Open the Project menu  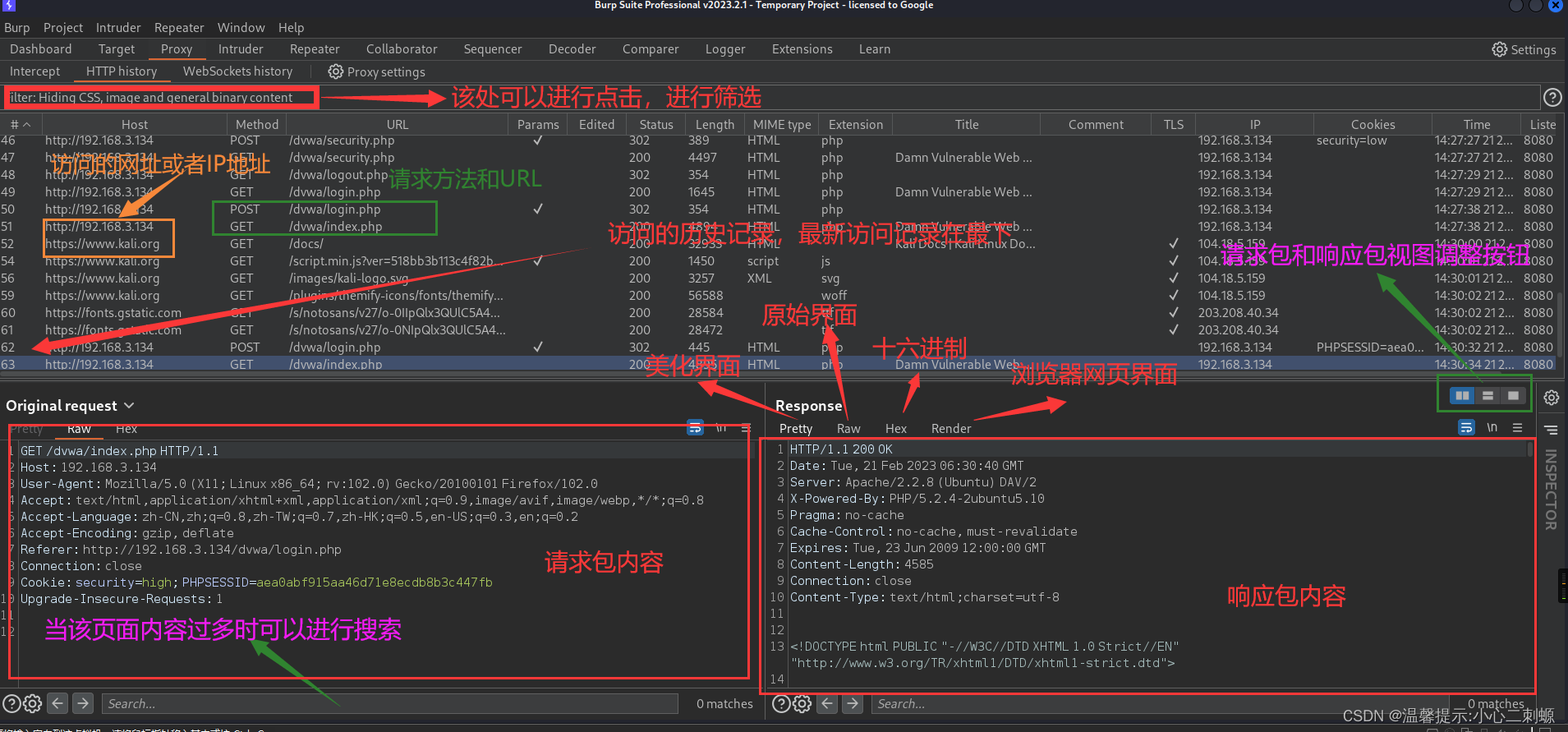click(63, 28)
